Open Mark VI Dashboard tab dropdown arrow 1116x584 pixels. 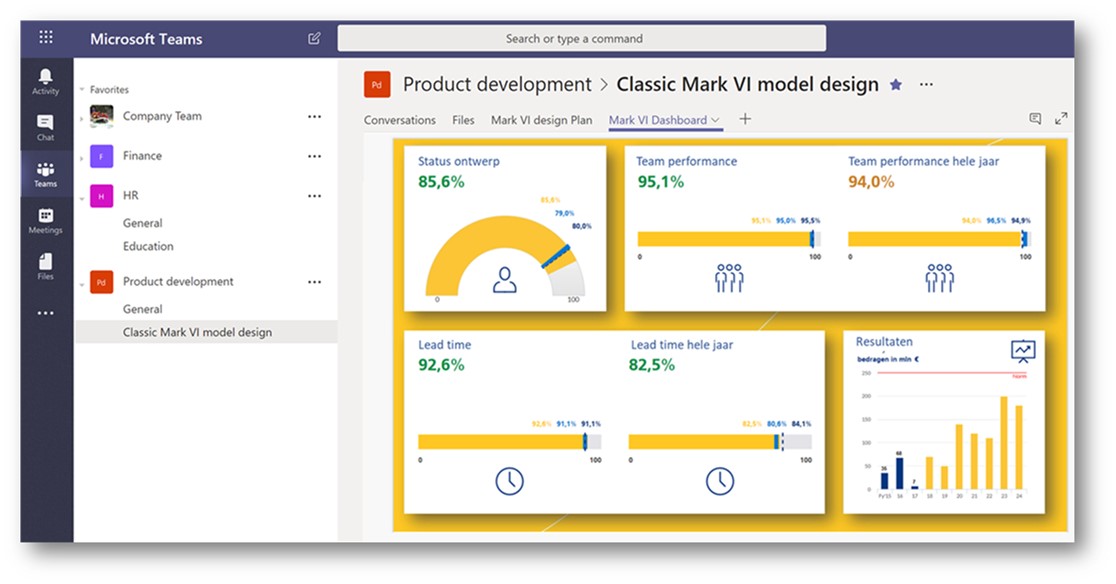pyautogui.click(x=715, y=120)
